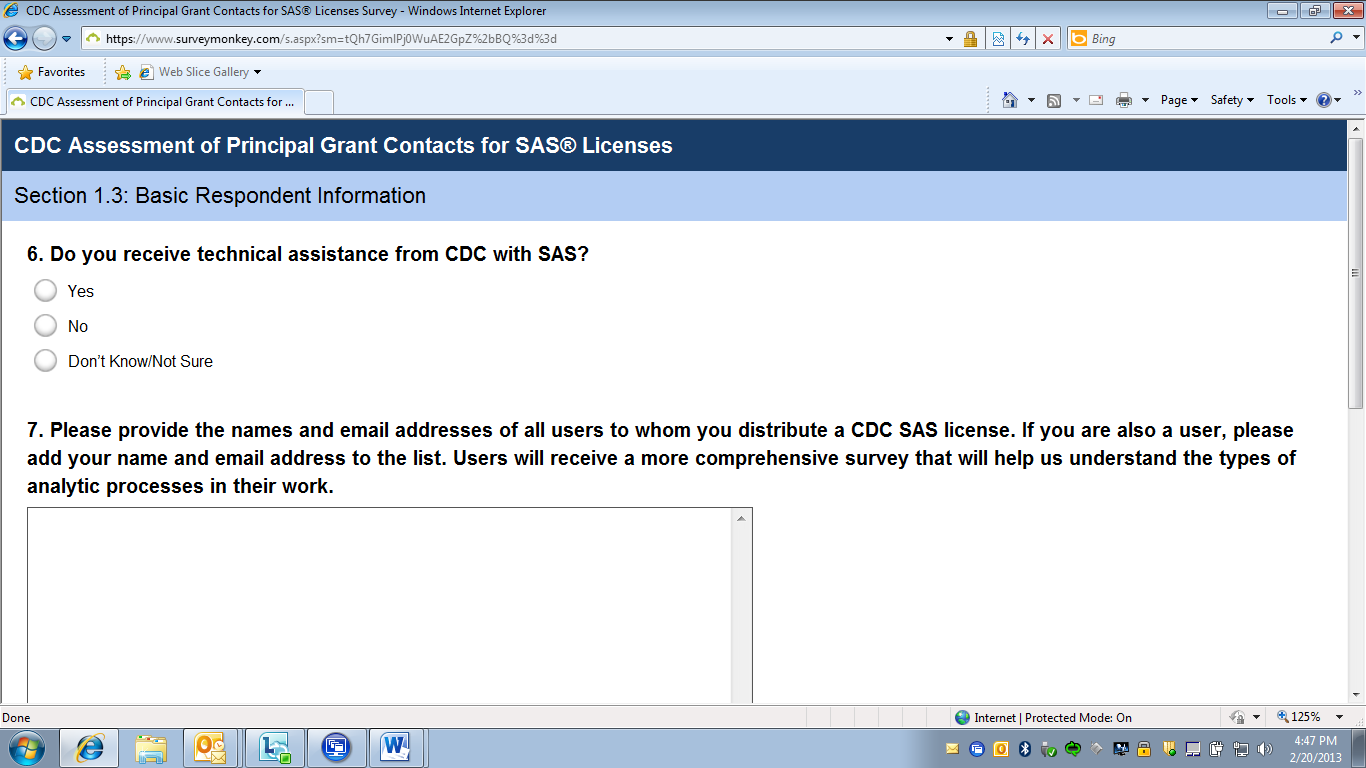The height and width of the screenshot is (768, 1366).
Task: Open the recent pages history dropdown
Action: tap(67, 39)
